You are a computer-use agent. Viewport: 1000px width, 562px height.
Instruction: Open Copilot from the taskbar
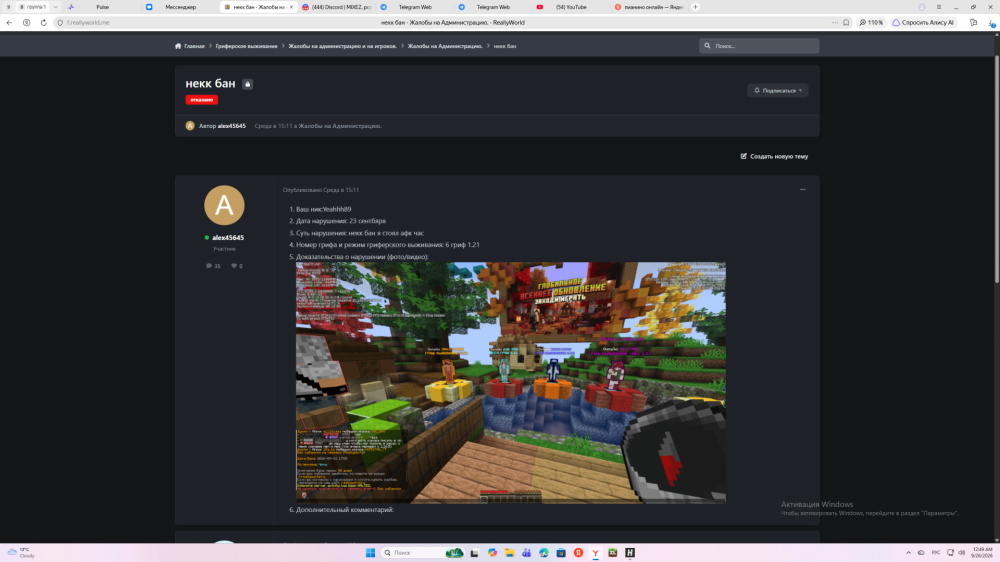(x=492, y=553)
